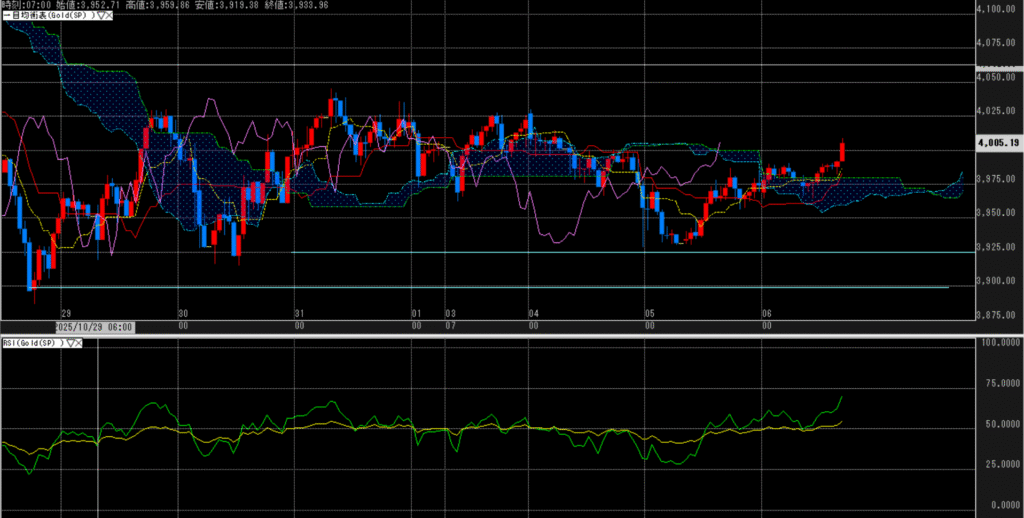
Task: Click the 4,100.00 price axis label
Action: [x=996, y=9]
